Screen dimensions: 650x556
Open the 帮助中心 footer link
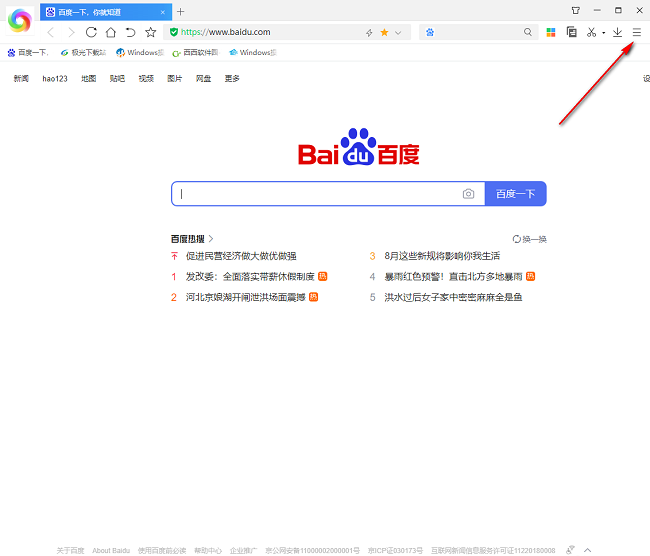click(208, 551)
